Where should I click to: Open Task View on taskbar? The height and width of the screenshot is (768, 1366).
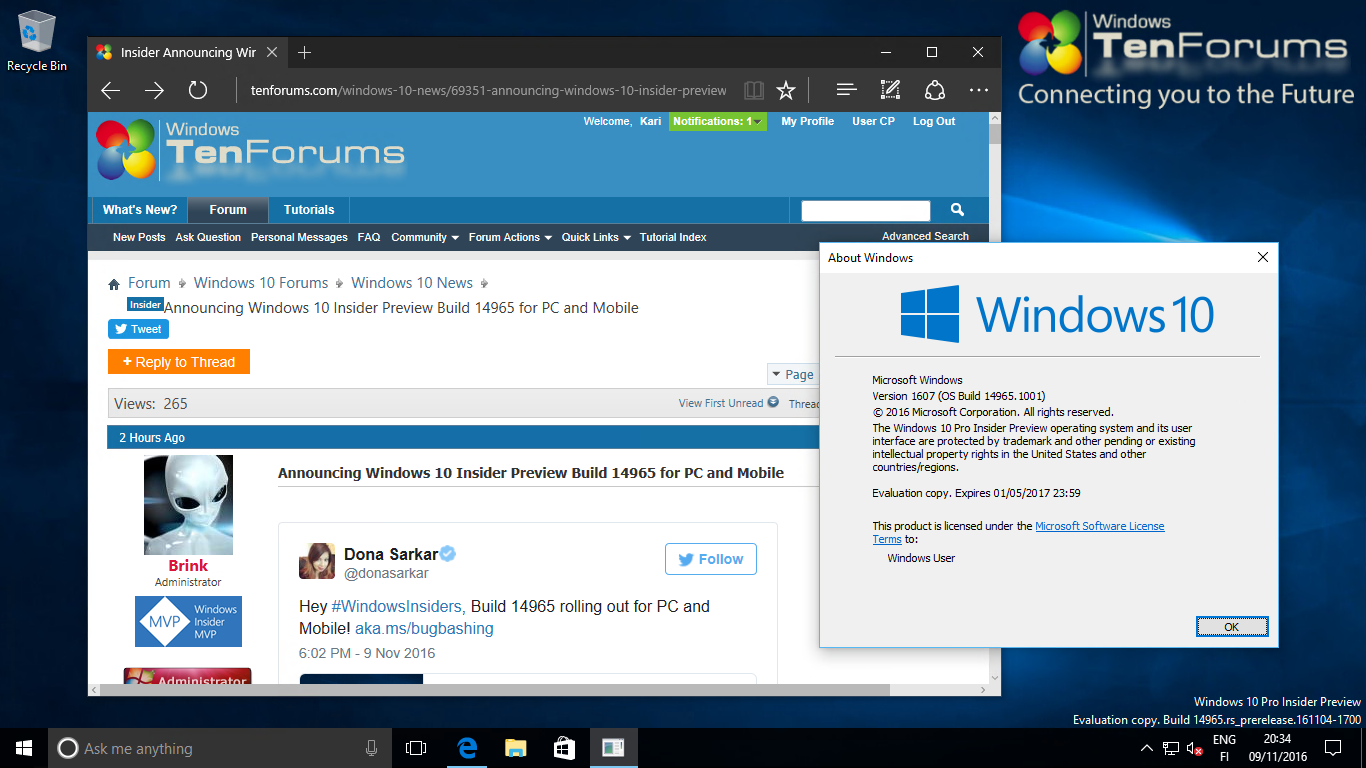416,748
